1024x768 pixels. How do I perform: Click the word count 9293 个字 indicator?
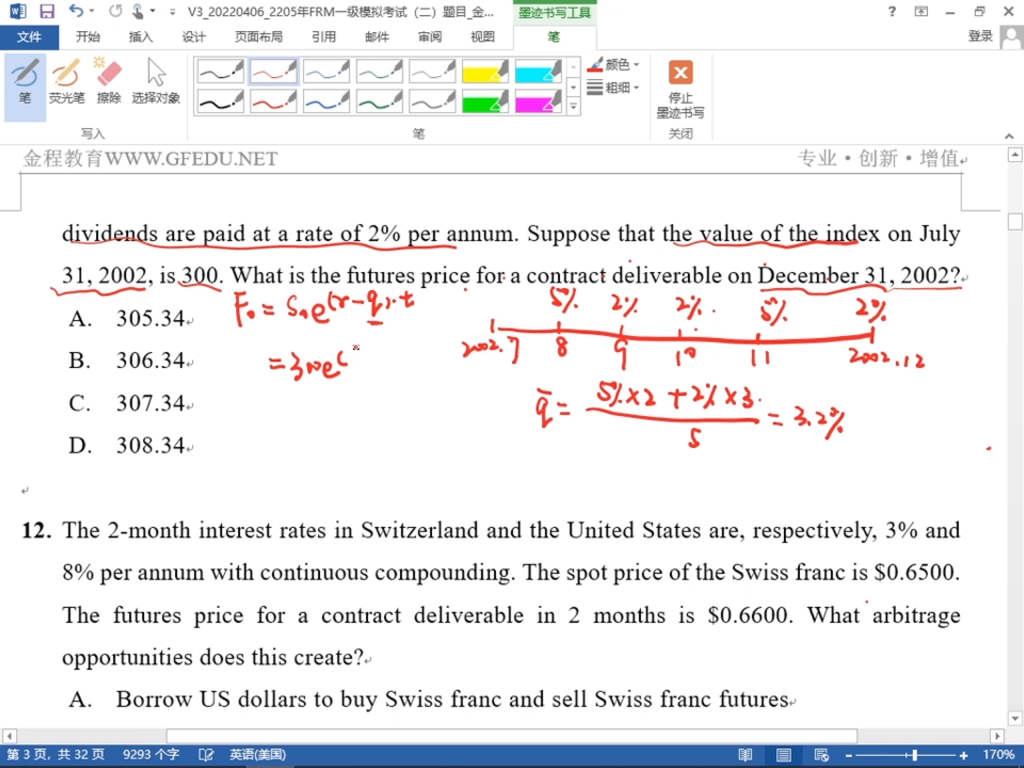(x=151, y=755)
